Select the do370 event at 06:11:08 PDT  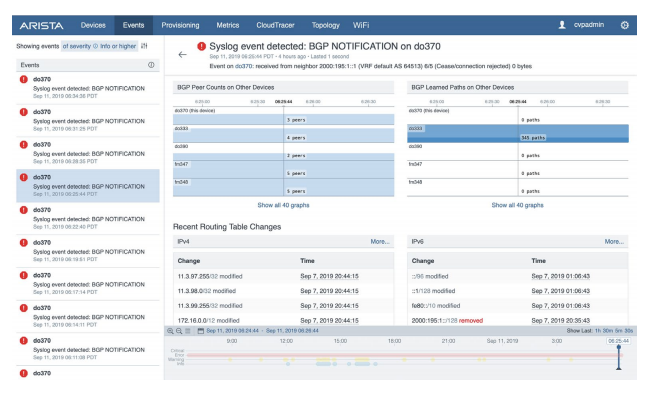[88, 349]
